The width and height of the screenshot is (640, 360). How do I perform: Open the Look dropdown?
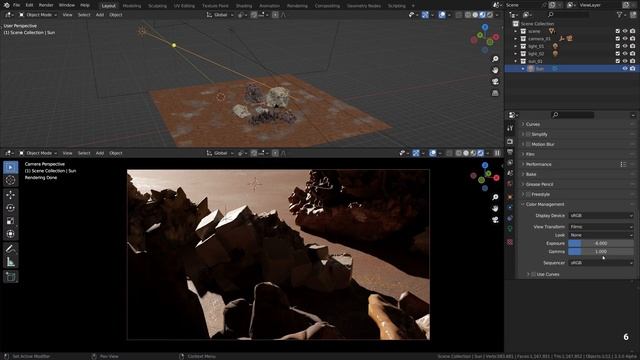[x=601, y=235]
